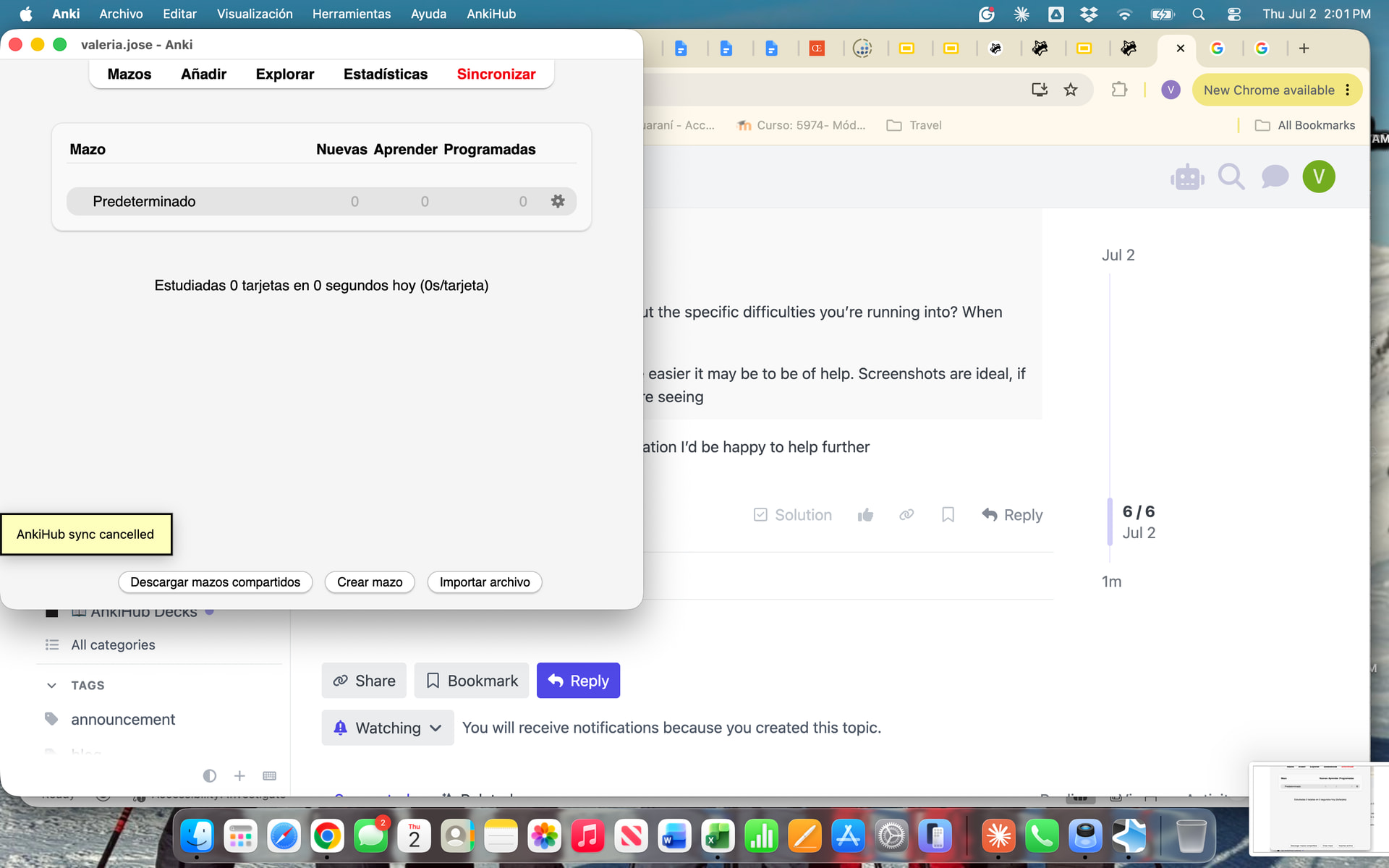Open the Ayuda menu
The image size is (1389, 868).
tap(428, 14)
